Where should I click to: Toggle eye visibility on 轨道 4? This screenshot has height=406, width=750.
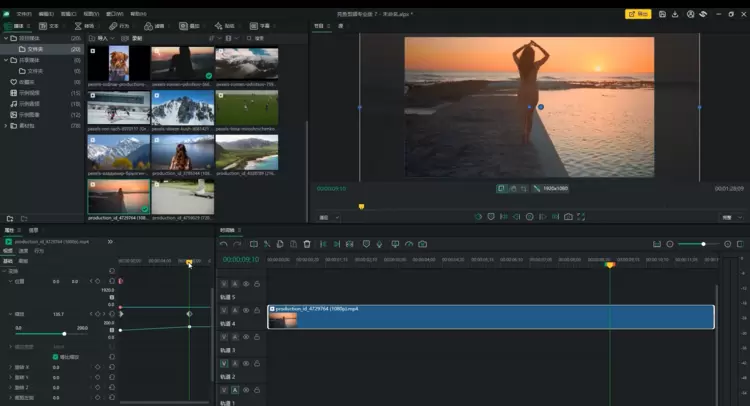pos(246,311)
